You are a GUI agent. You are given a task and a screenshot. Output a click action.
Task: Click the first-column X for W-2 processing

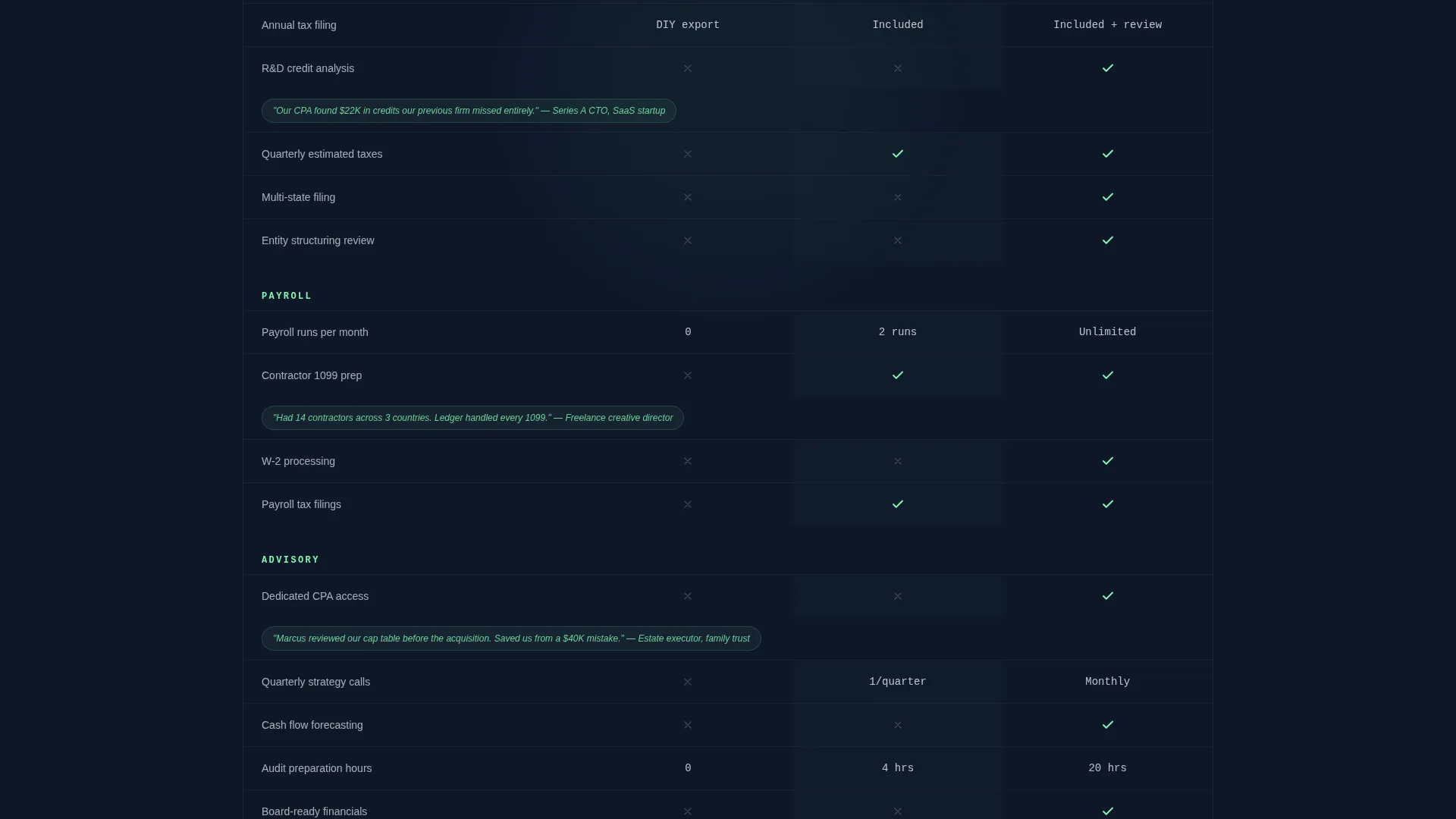tap(688, 461)
